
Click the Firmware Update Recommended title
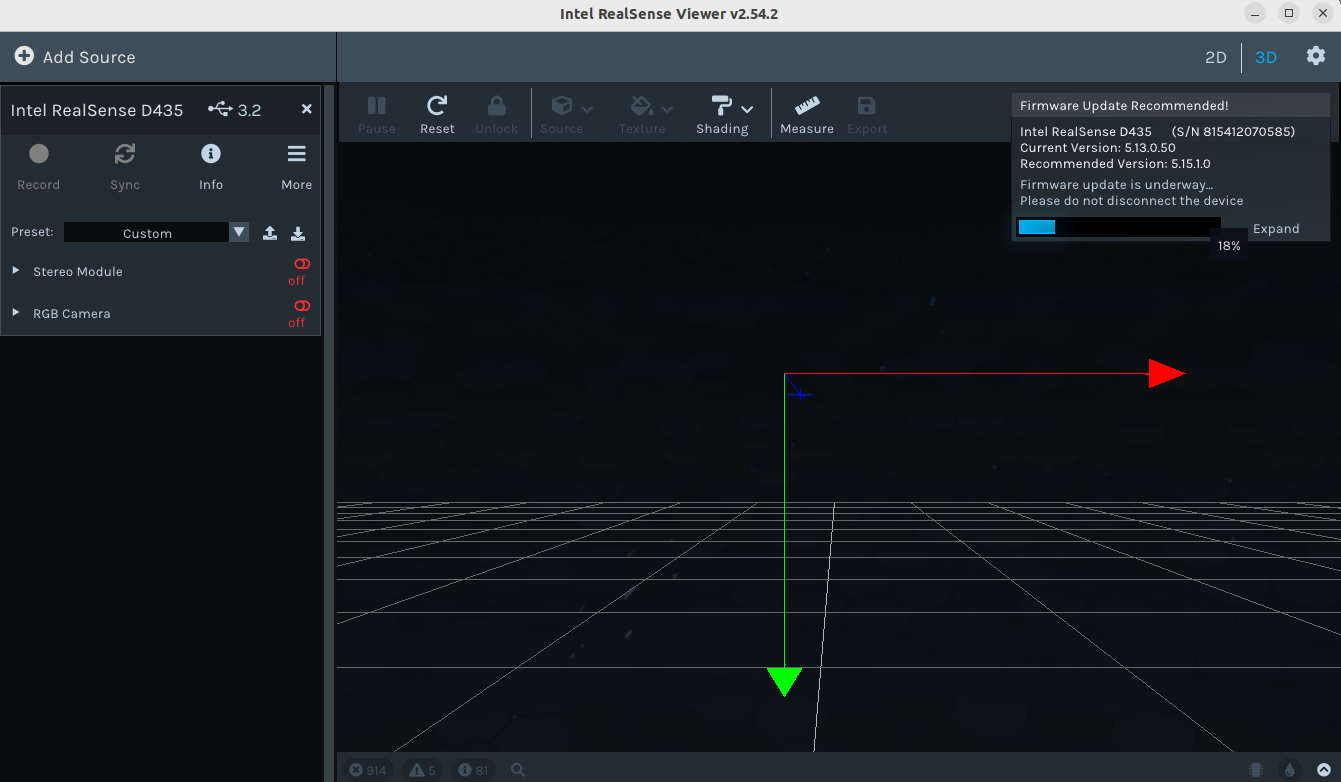pyautogui.click(x=1124, y=105)
